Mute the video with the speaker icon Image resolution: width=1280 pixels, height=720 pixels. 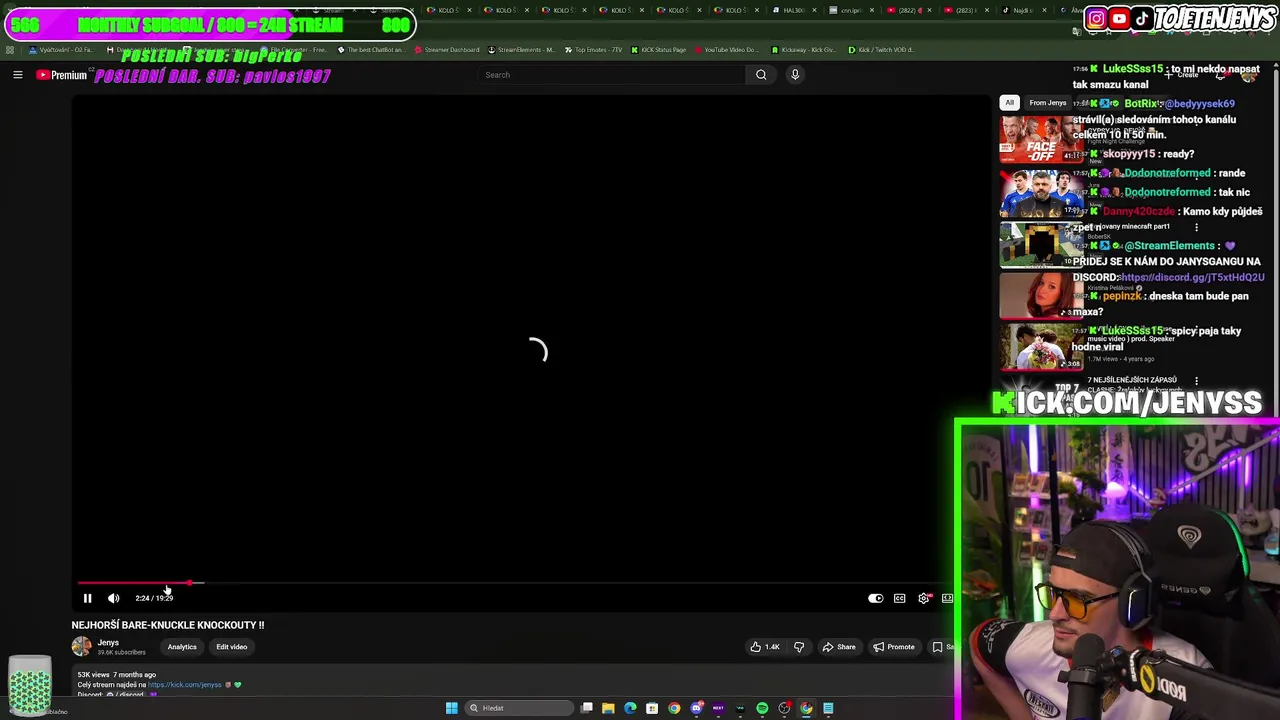coord(113,598)
